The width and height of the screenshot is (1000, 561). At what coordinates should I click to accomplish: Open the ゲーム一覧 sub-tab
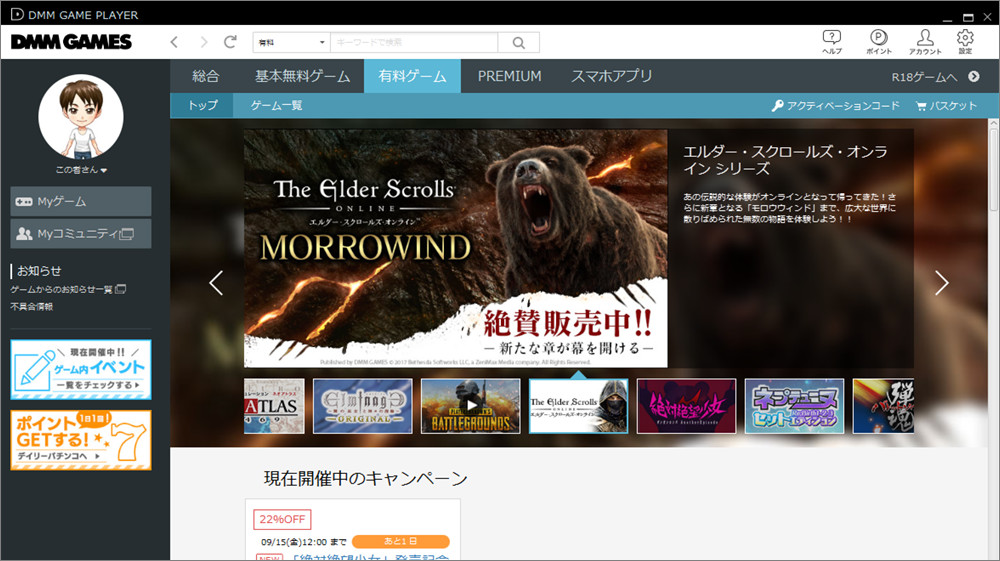pyautogui.click(x=276, y=105)
